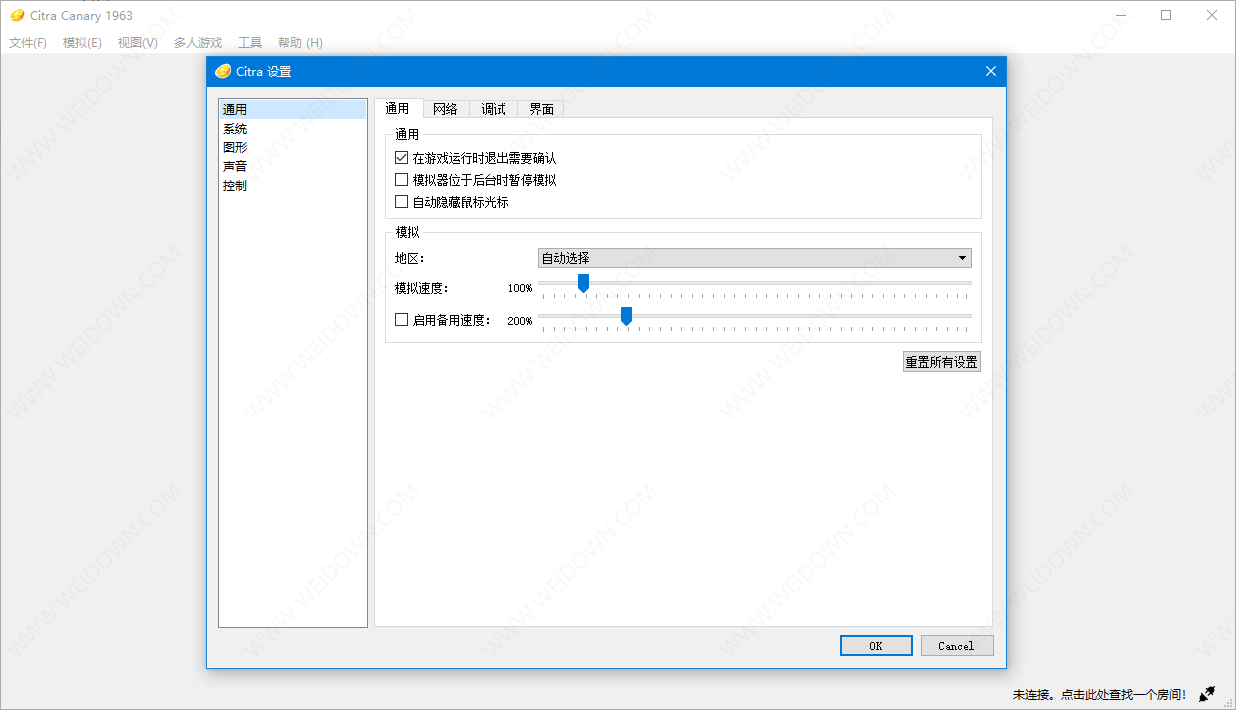The width and height of the screenshot is (1236, 710).
Task: Switch to the 界面 tab
Action: 542,109
